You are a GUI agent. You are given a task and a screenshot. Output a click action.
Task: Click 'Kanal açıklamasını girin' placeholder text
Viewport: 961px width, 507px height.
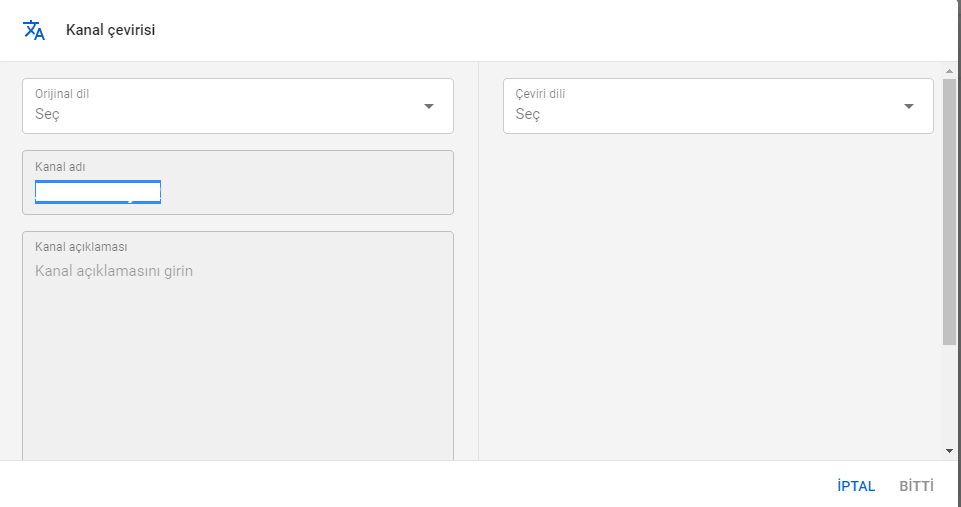pyautogui.click(x=114, y=271)
